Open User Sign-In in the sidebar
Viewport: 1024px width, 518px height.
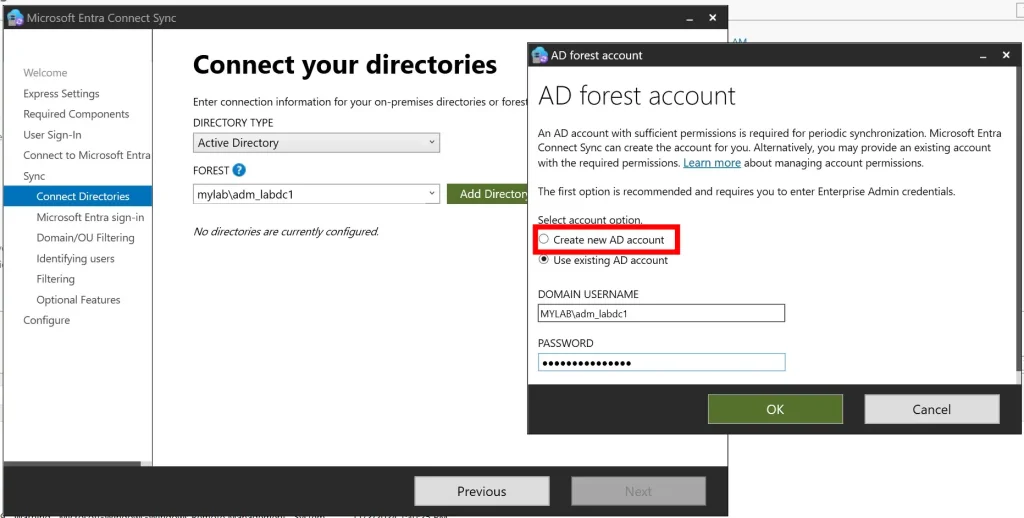click(52, 135)
